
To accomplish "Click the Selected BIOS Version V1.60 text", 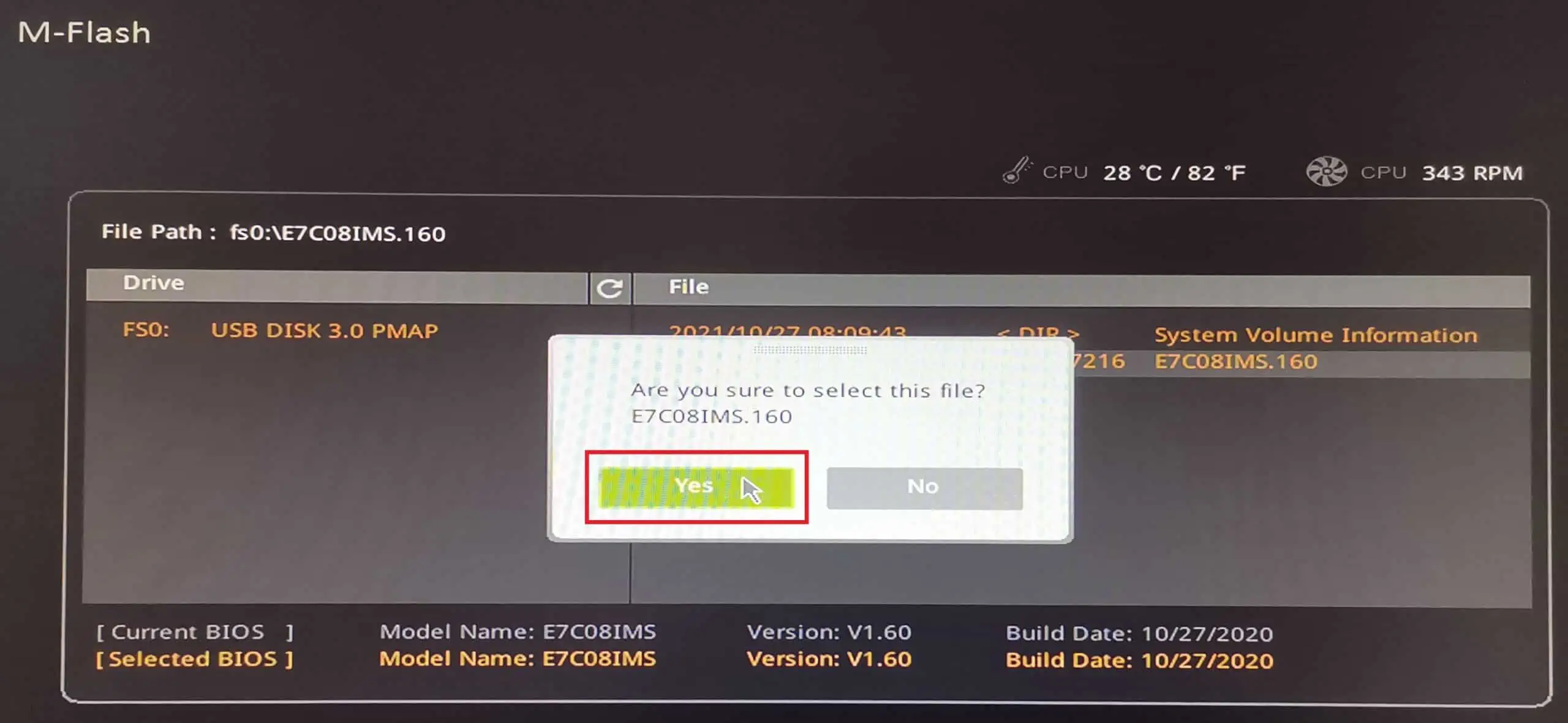I will (x=829, y=659).
